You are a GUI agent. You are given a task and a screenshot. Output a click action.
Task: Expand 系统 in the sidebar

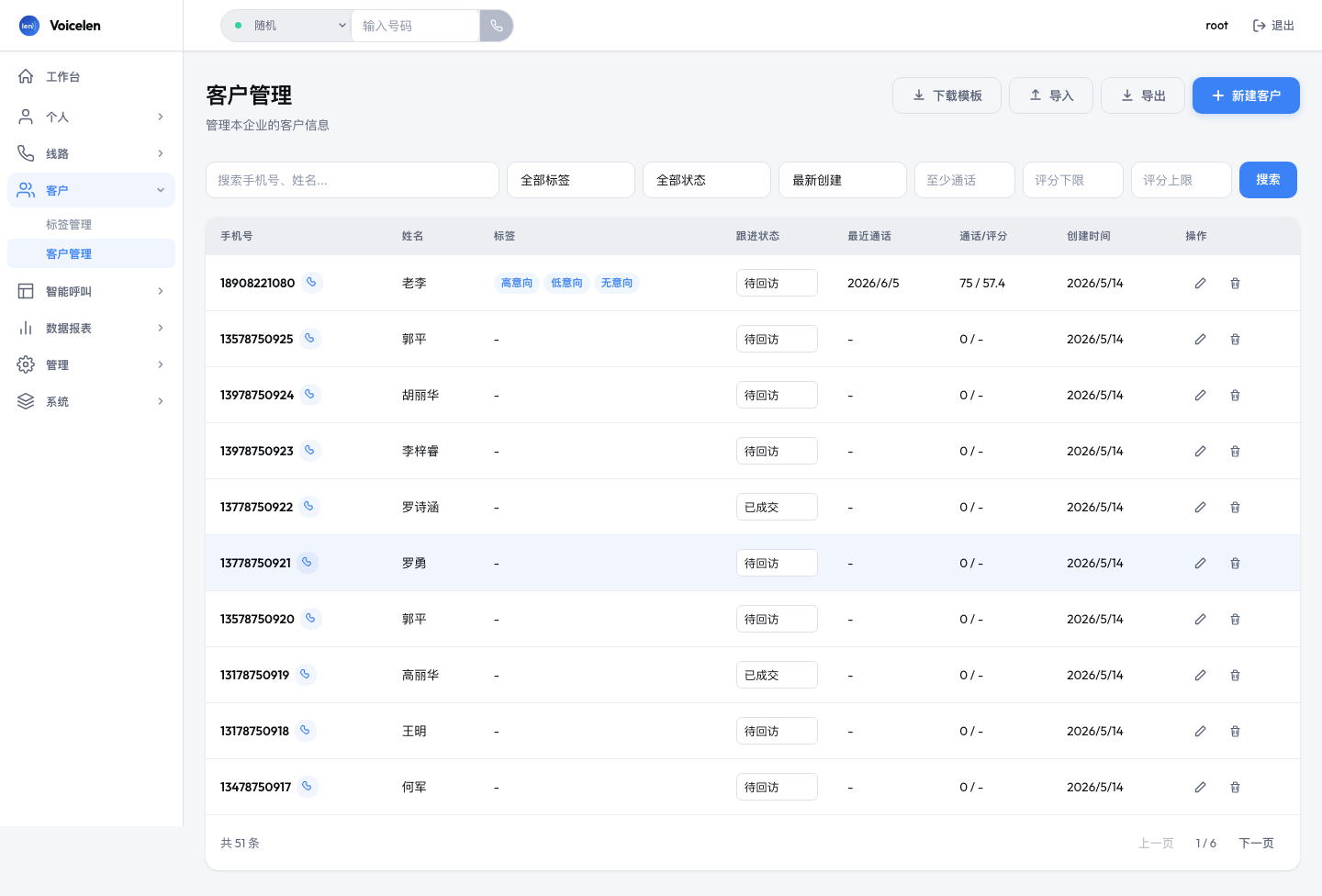(x=91, y=401)
